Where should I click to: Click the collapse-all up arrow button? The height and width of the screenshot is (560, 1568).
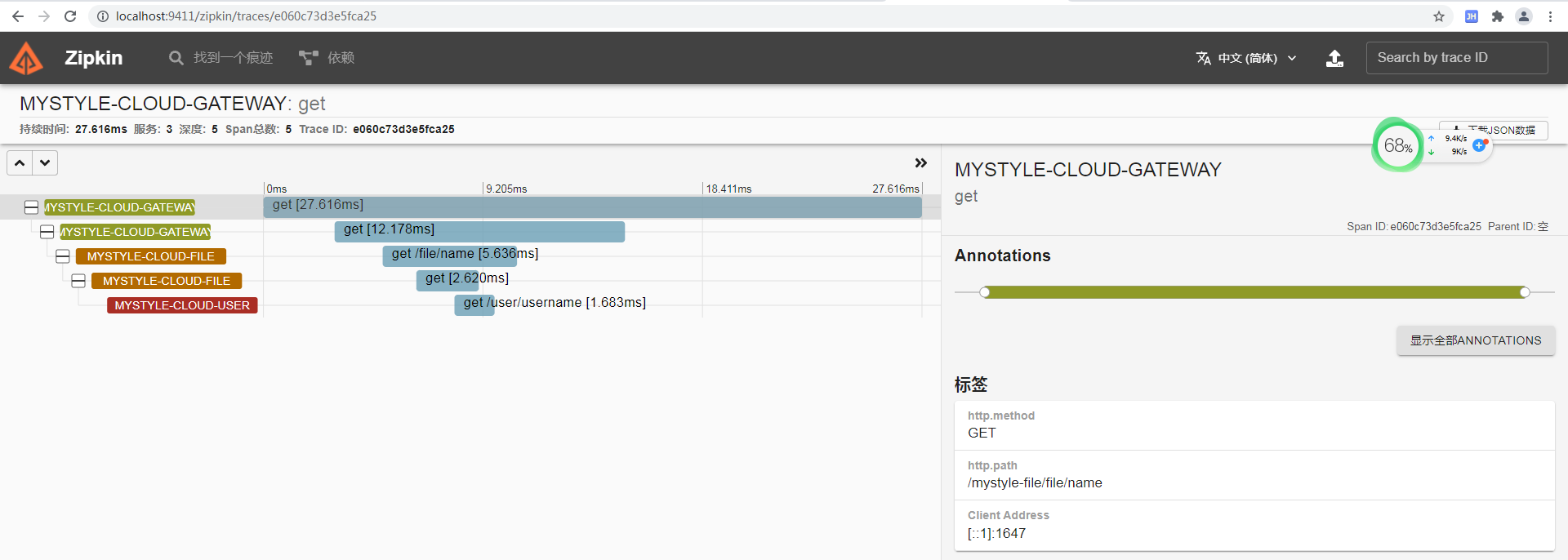coord(20,163)
